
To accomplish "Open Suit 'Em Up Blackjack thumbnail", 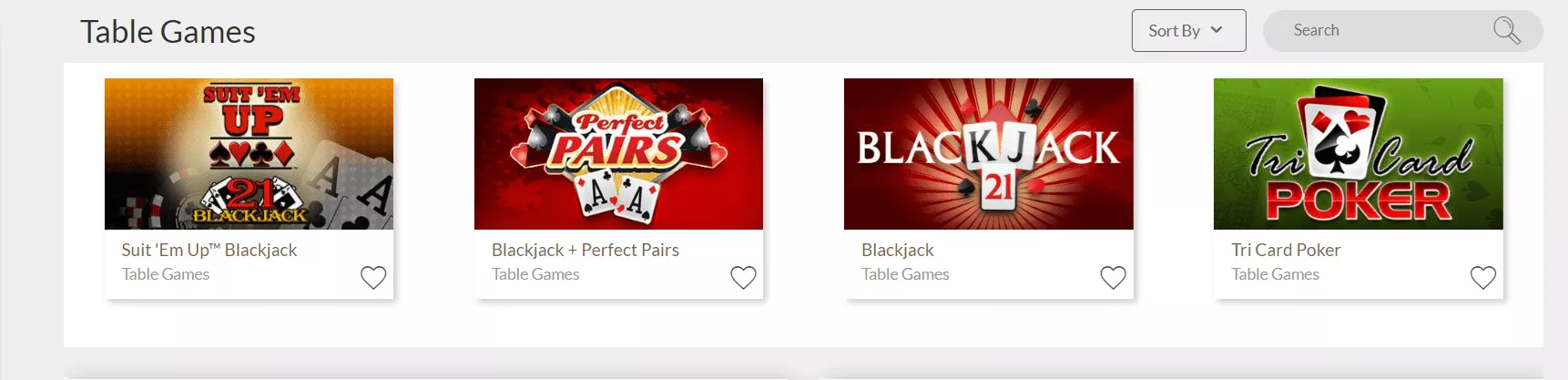I will (x=249, y=154).
